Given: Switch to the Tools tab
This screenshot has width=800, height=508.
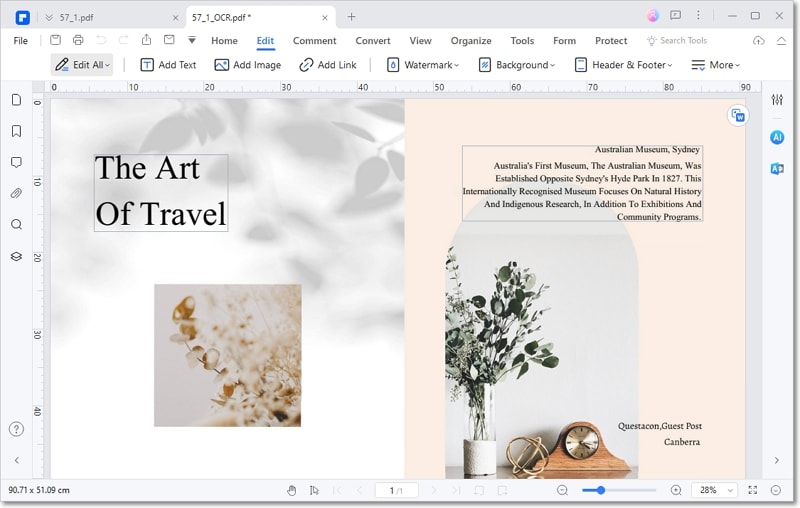Looking at the screenshot, I should pyautogui.click(x=522, y=40).
